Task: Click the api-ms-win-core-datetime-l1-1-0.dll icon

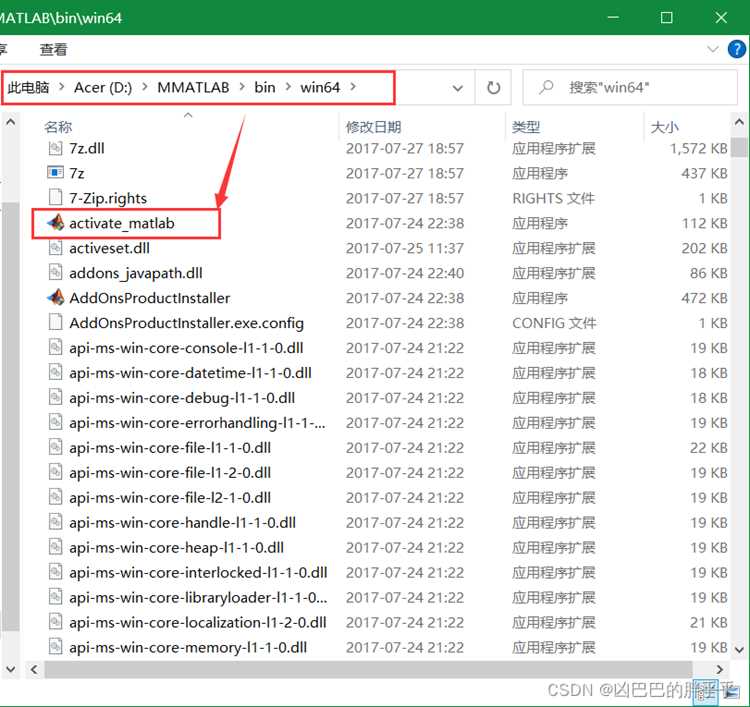Action: click(55, 372)
